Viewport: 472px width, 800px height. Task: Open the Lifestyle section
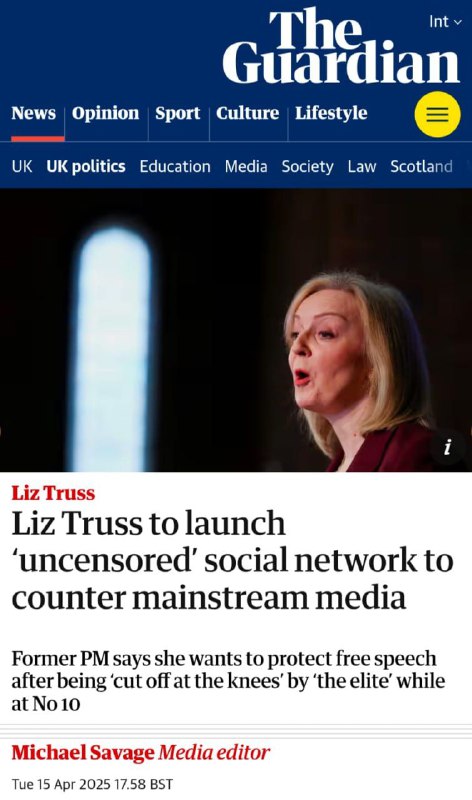pos(331,113)
